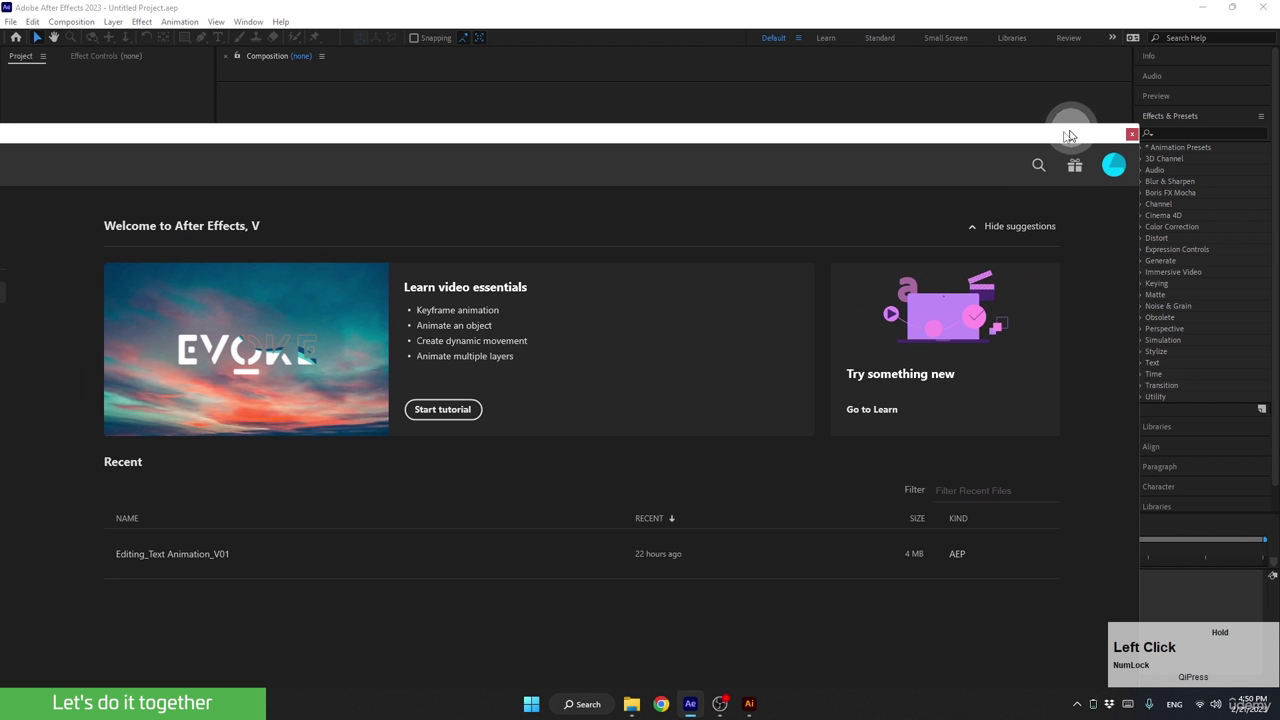Click the Go to Learn link
Image resolution: width=1280 pixels, height=720 pixels.
coord(872,409)
